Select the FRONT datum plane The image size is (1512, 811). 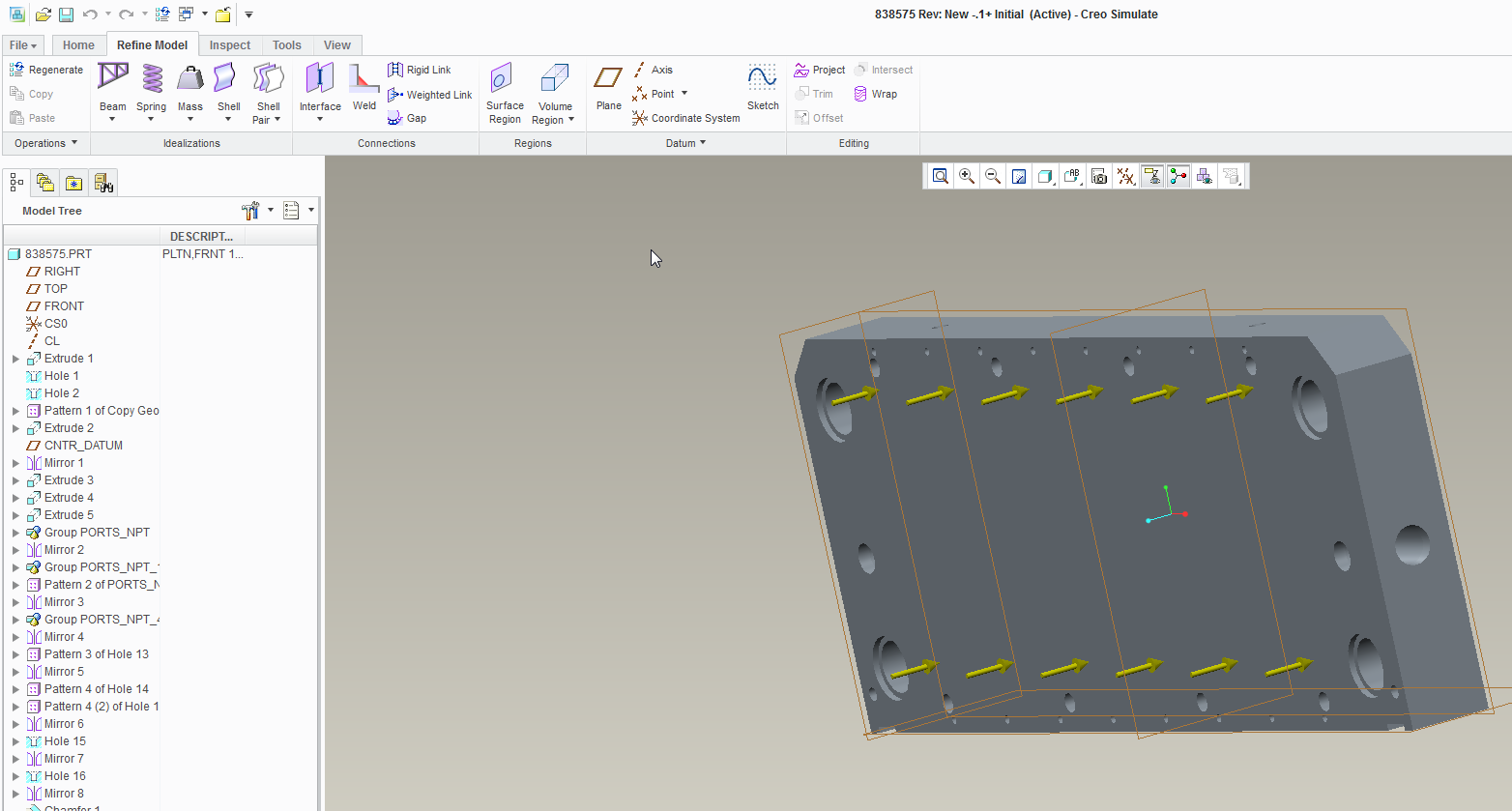click(x=64, y=306)
